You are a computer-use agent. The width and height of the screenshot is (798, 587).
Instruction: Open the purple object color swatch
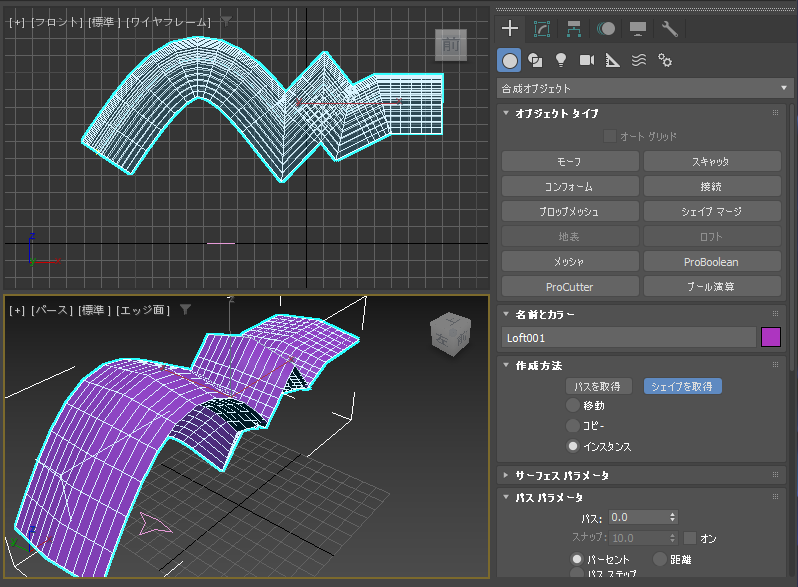pos(771,337)
